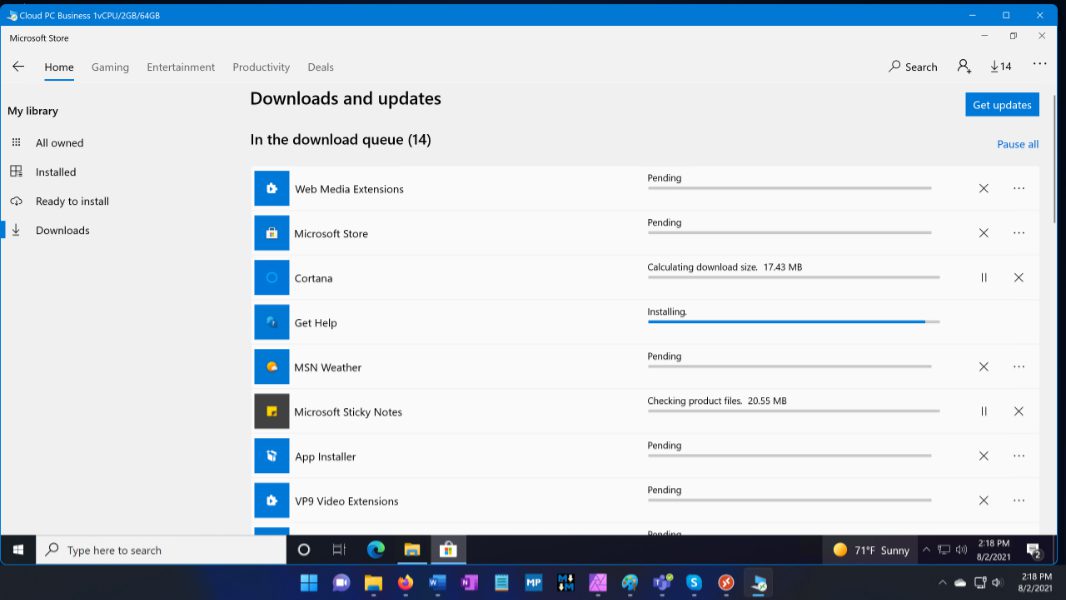This screenshot has height=600, width=1066.
Task: Open the Store's top-right ellipsis menu
Action: click(1039, 65)
